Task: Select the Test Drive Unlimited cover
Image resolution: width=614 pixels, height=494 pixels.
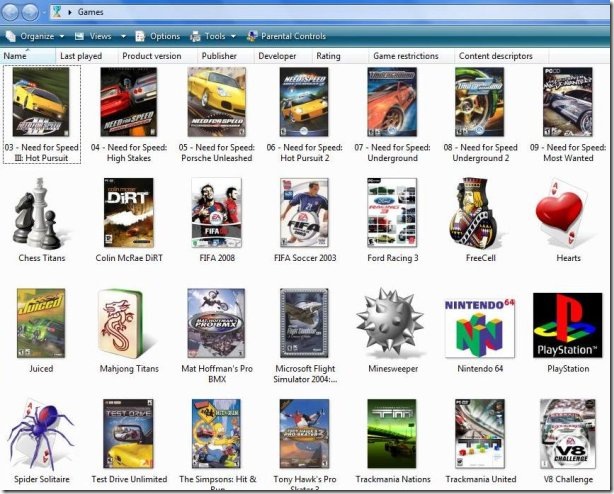Action: click(x=129, y=434)
